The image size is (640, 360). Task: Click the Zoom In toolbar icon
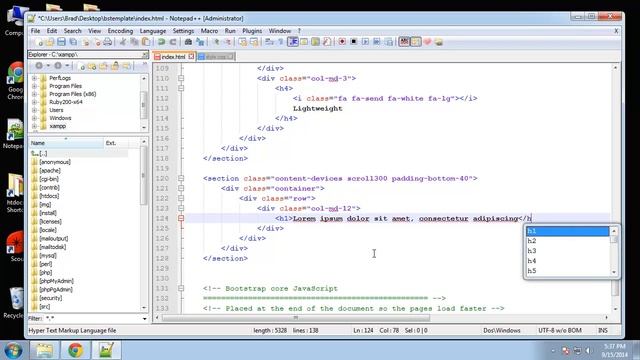[x=216, y=42]
